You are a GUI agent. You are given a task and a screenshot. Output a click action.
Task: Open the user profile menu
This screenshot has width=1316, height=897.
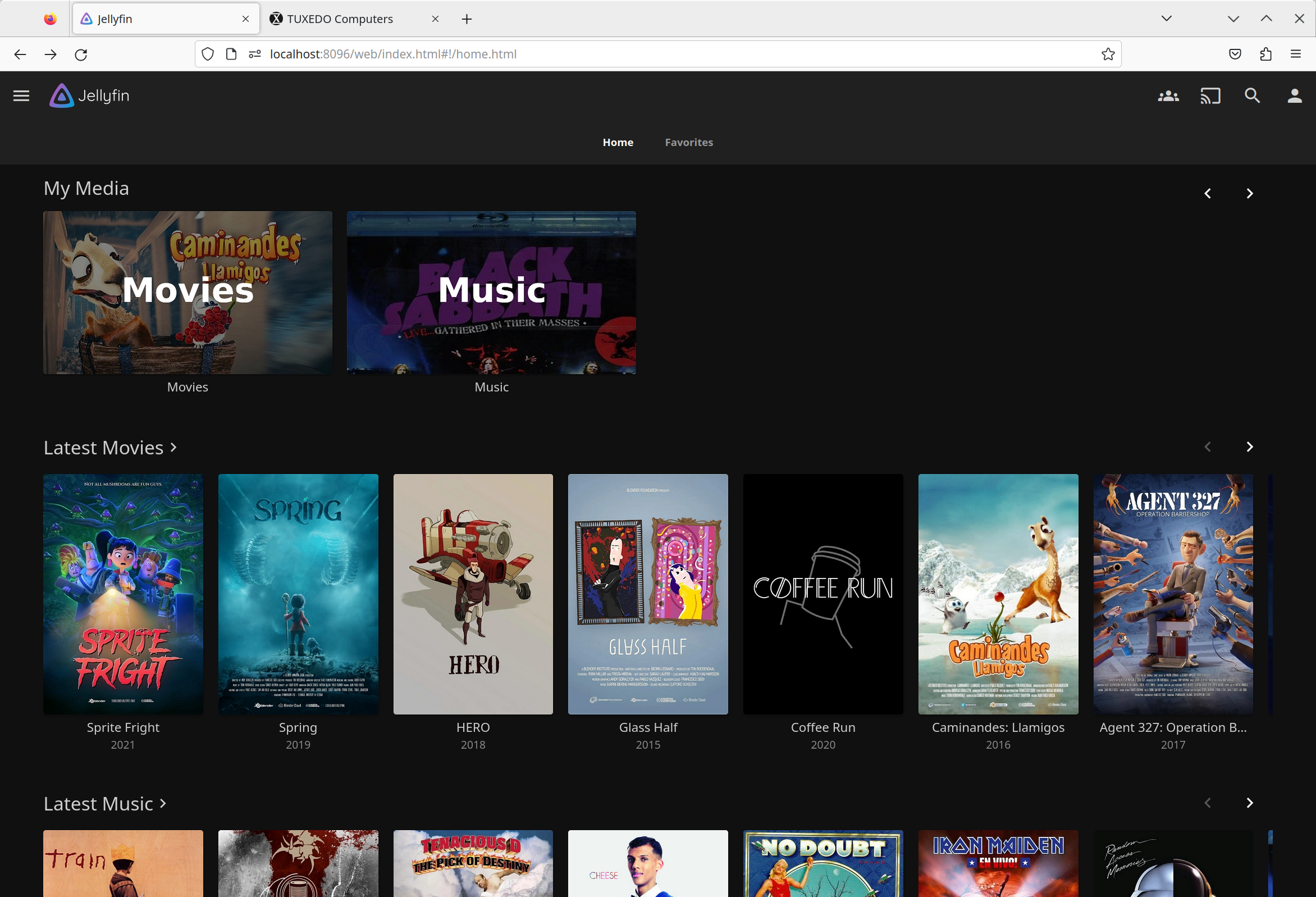1295,95
